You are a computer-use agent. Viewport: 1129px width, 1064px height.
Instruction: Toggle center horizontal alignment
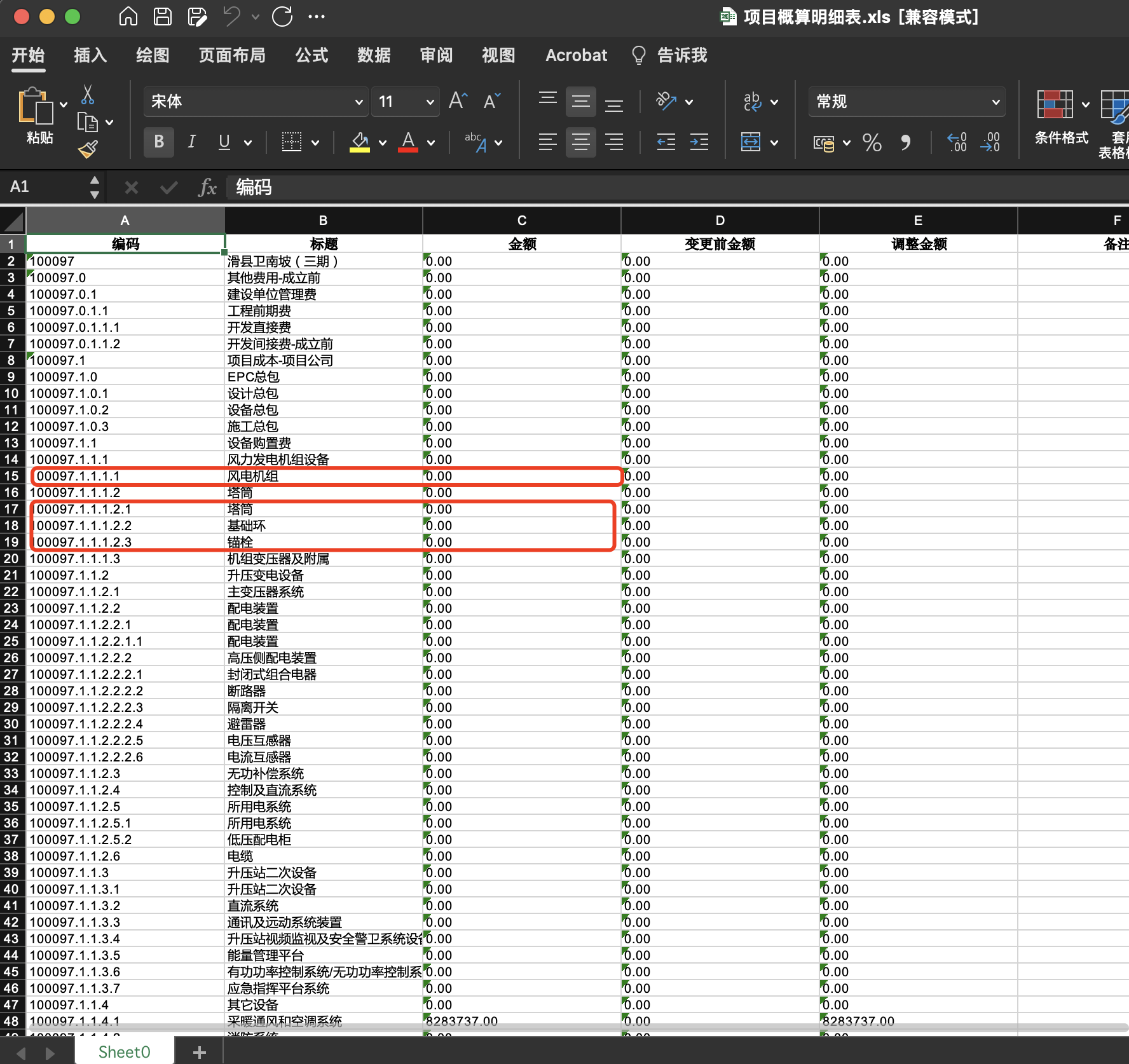[x=581, y=142]
